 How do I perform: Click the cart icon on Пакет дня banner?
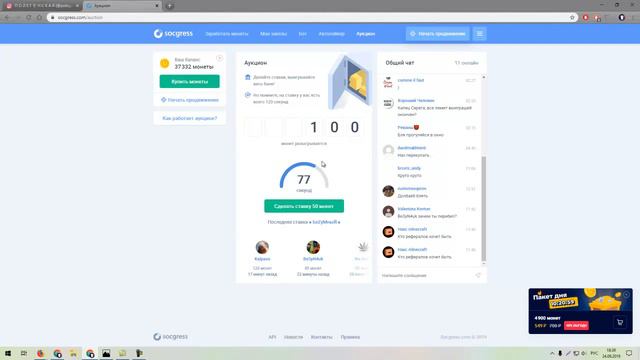click(620, 322)
